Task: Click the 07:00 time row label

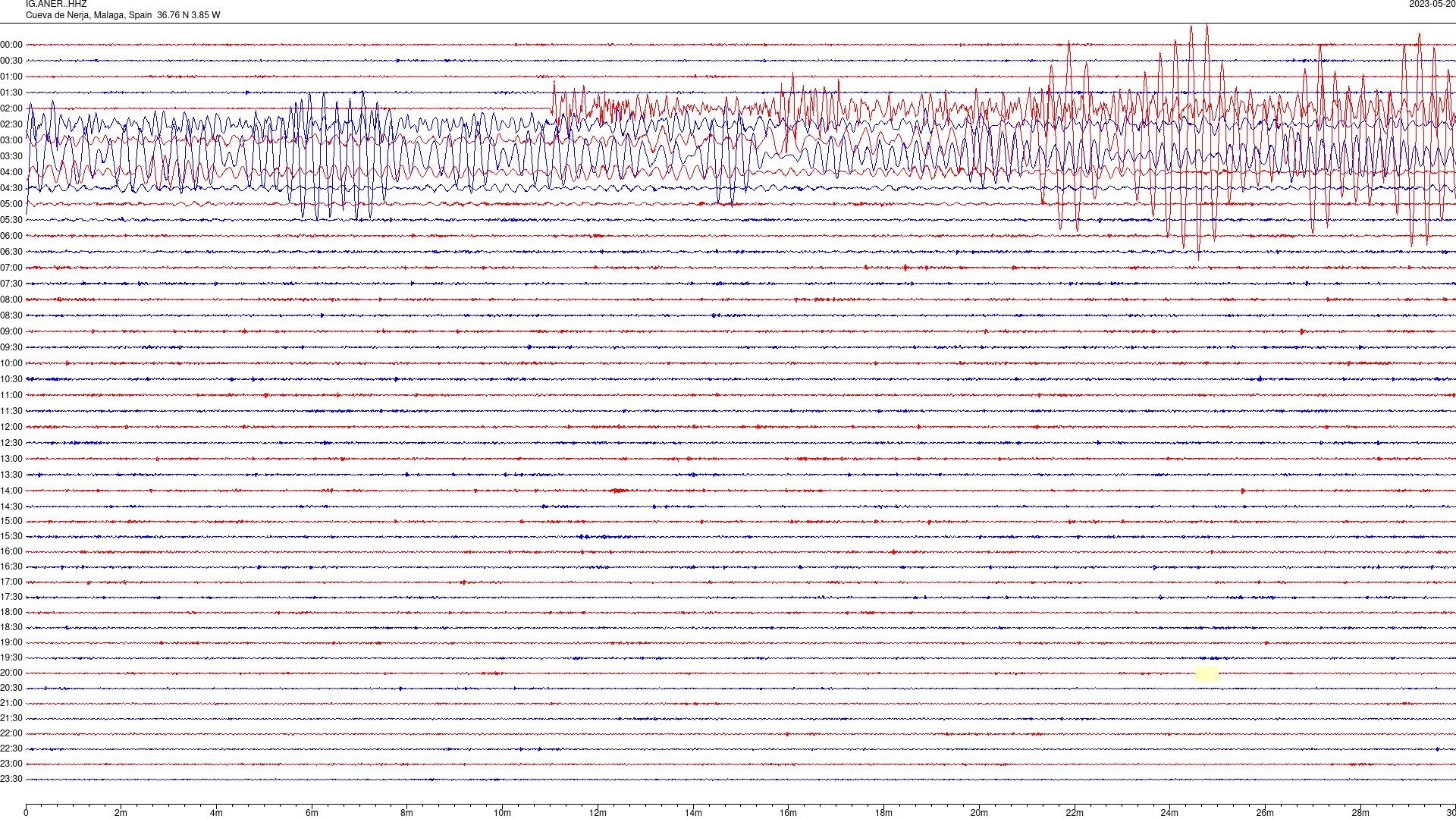Action: point(11,268)
